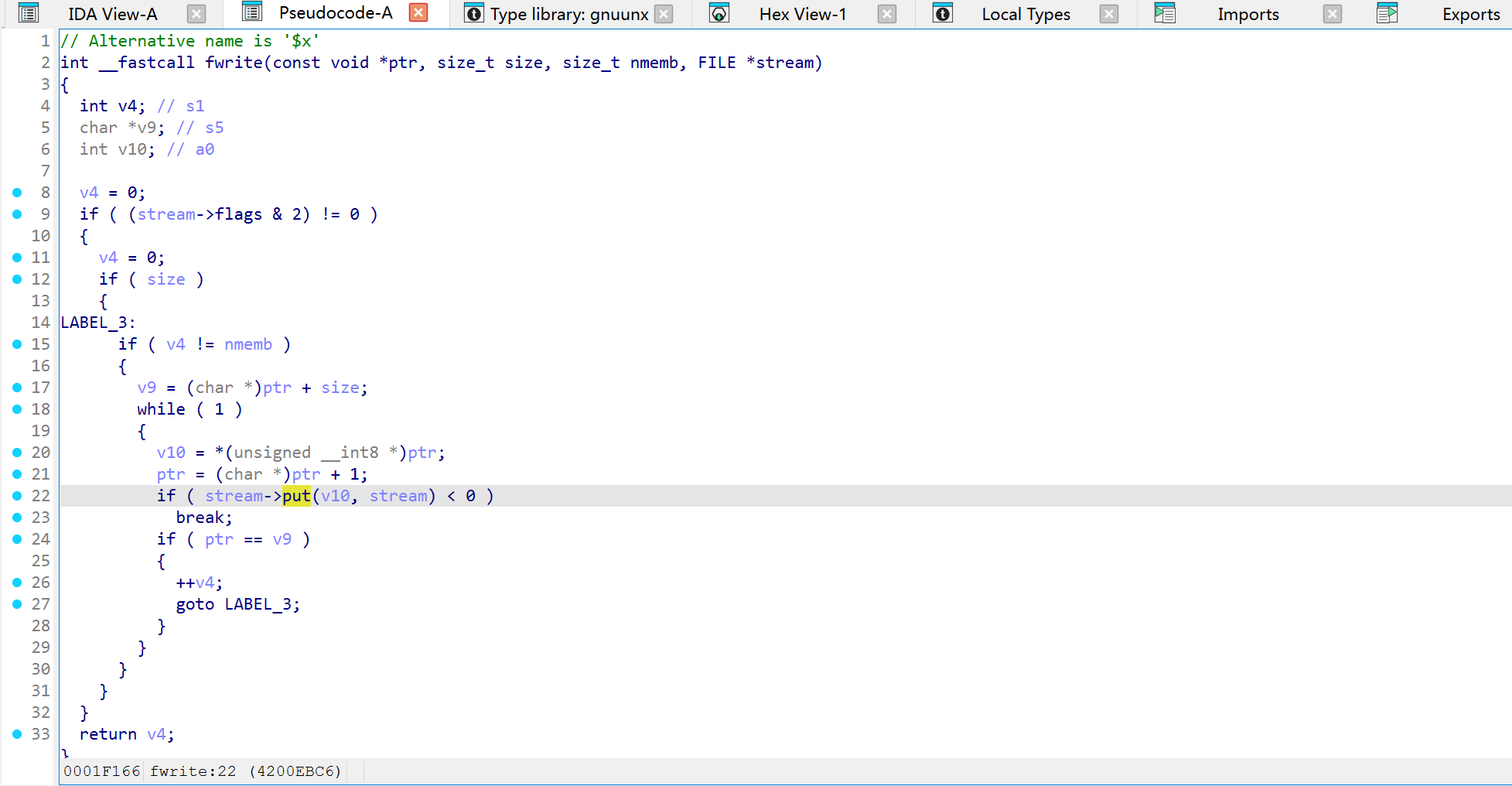Click the Hex View-1 tab icon
This screenshot has height=786, width=1512.
coord(719,13)
